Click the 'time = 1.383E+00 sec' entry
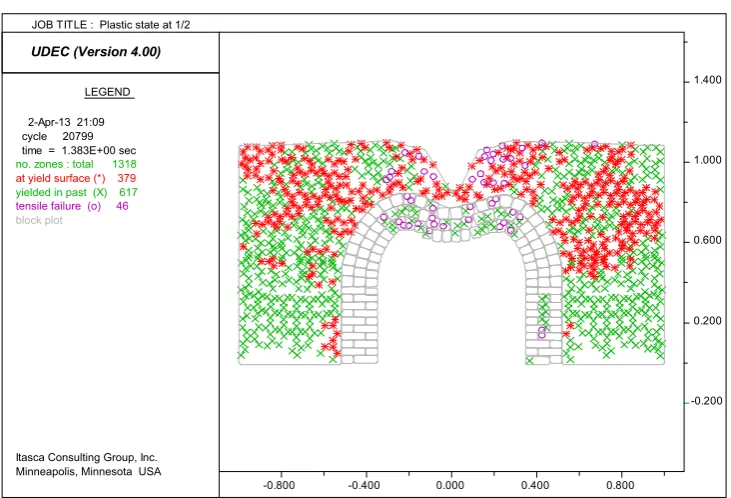The height and width of the screenshot is (498, 731). (79, 151)
